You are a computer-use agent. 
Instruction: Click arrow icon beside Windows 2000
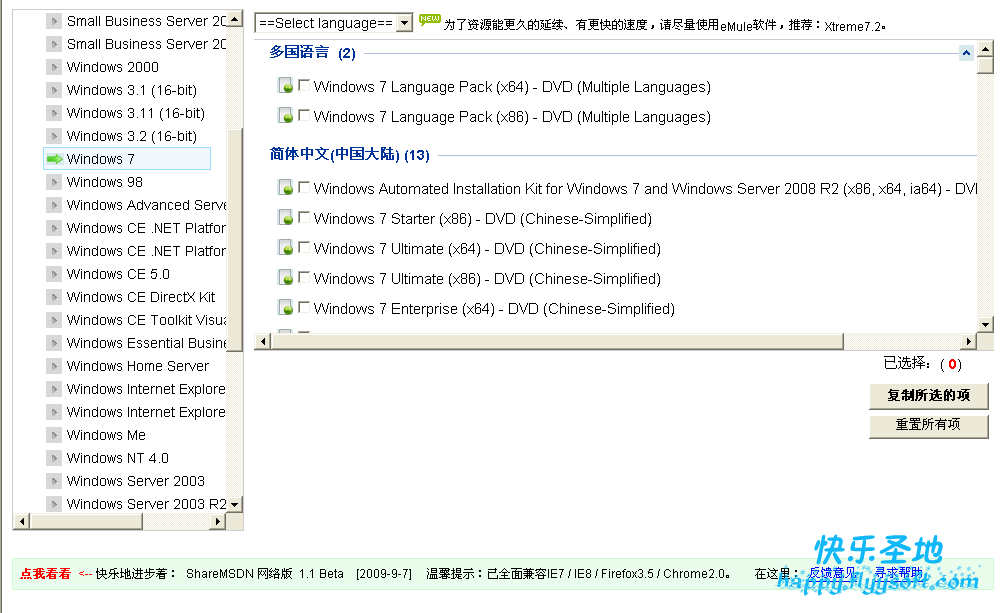(x=54, y=67)
